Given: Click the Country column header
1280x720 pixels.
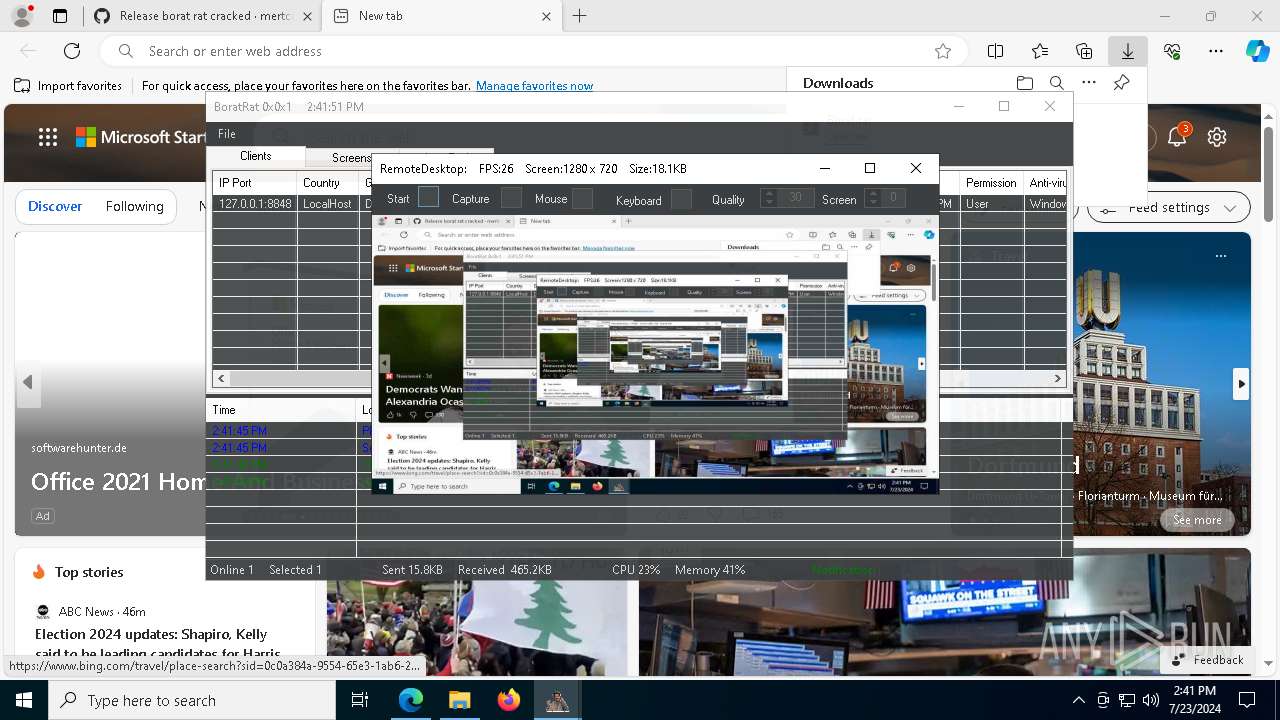Looking at the screenshot, I should tap(328, 183).
